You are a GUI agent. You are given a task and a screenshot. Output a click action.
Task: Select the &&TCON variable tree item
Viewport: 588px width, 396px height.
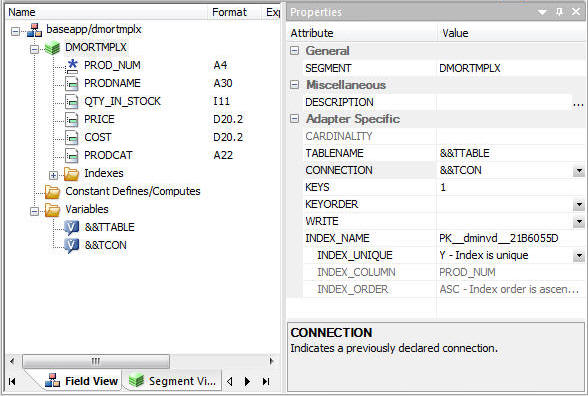[106, 245]
